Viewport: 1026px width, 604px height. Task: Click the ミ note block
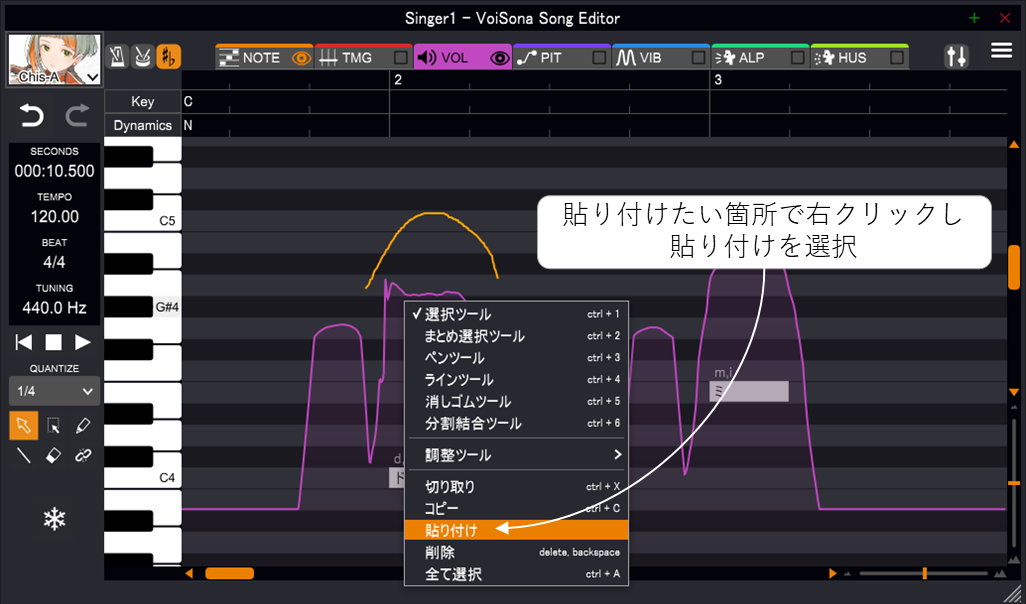749,391
